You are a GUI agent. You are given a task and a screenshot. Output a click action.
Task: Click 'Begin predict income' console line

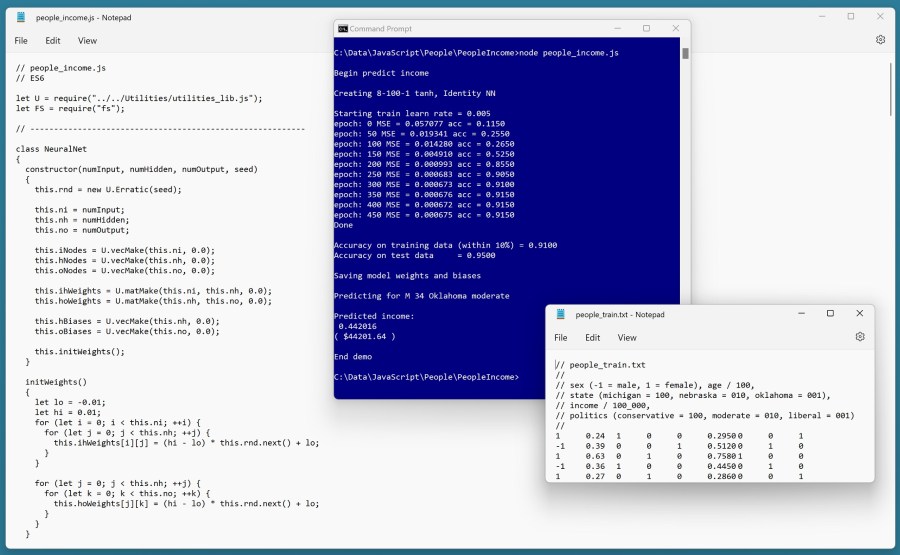(381, 73)
